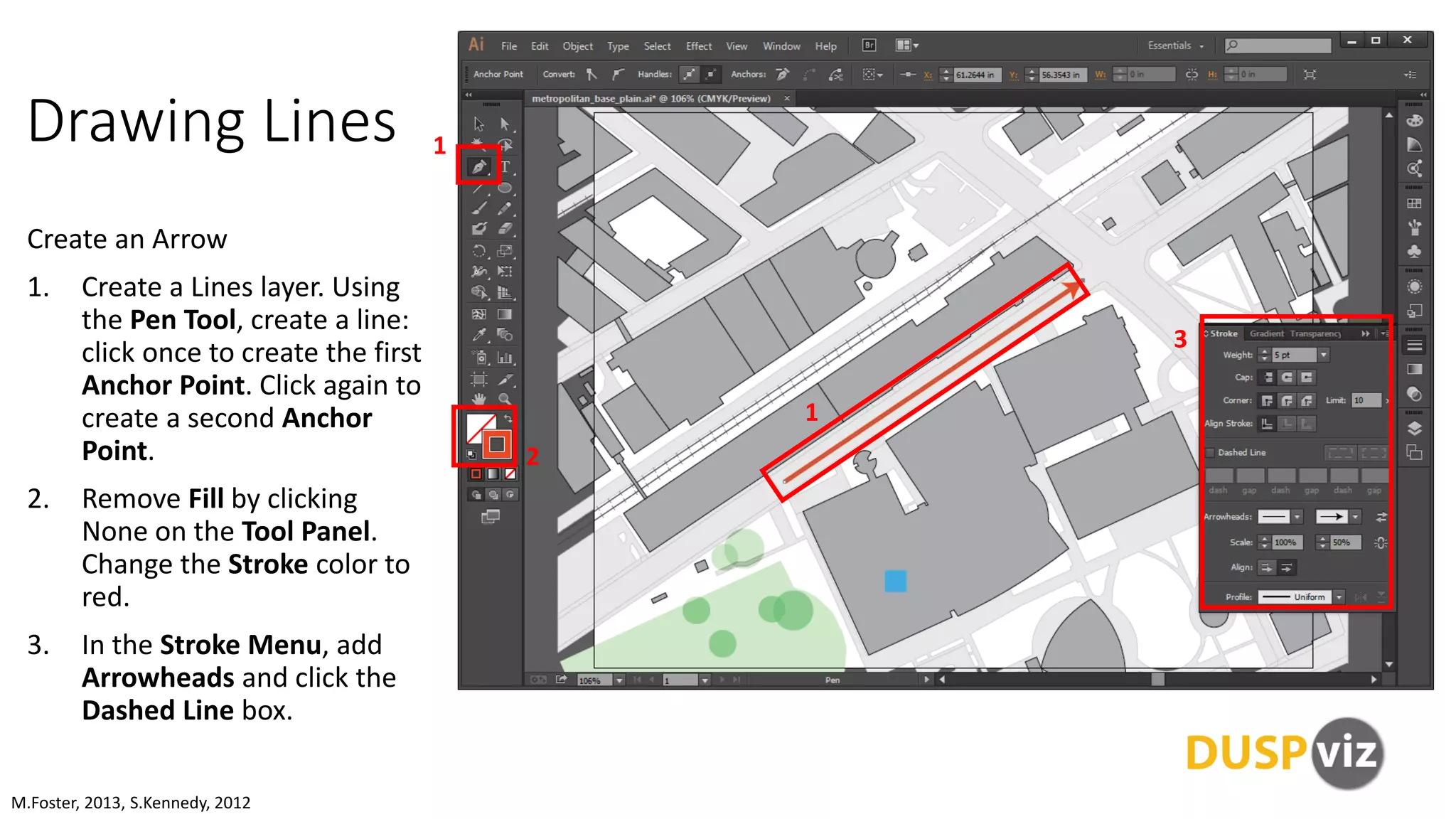Switch to the Transparency panel tab

point(1315,333)
